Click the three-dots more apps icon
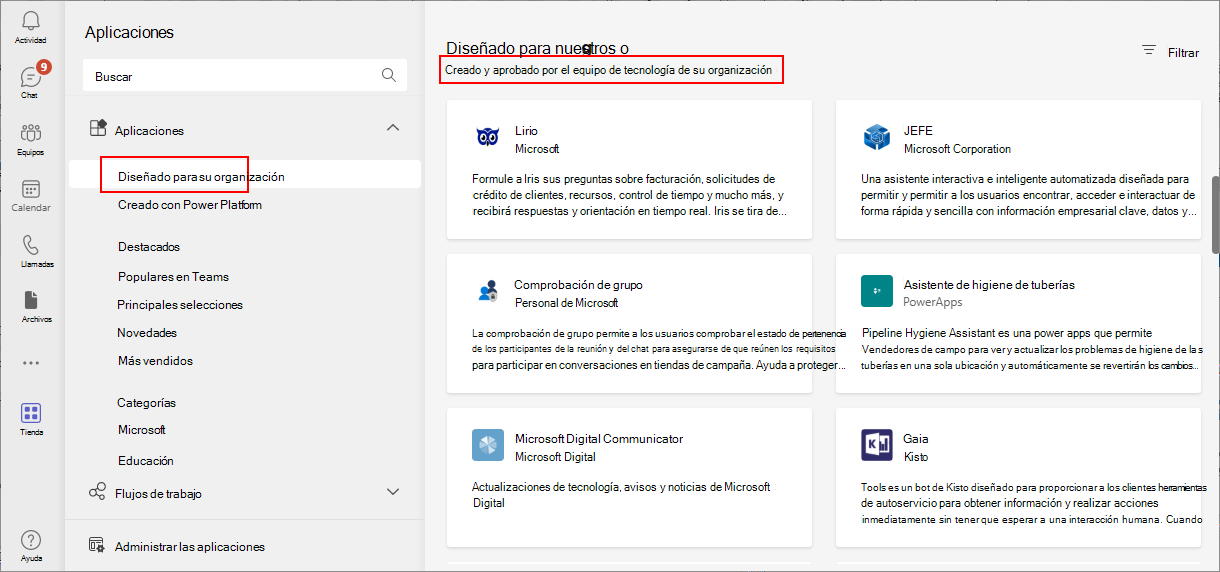1220x572 pixels. pos(31,364)
